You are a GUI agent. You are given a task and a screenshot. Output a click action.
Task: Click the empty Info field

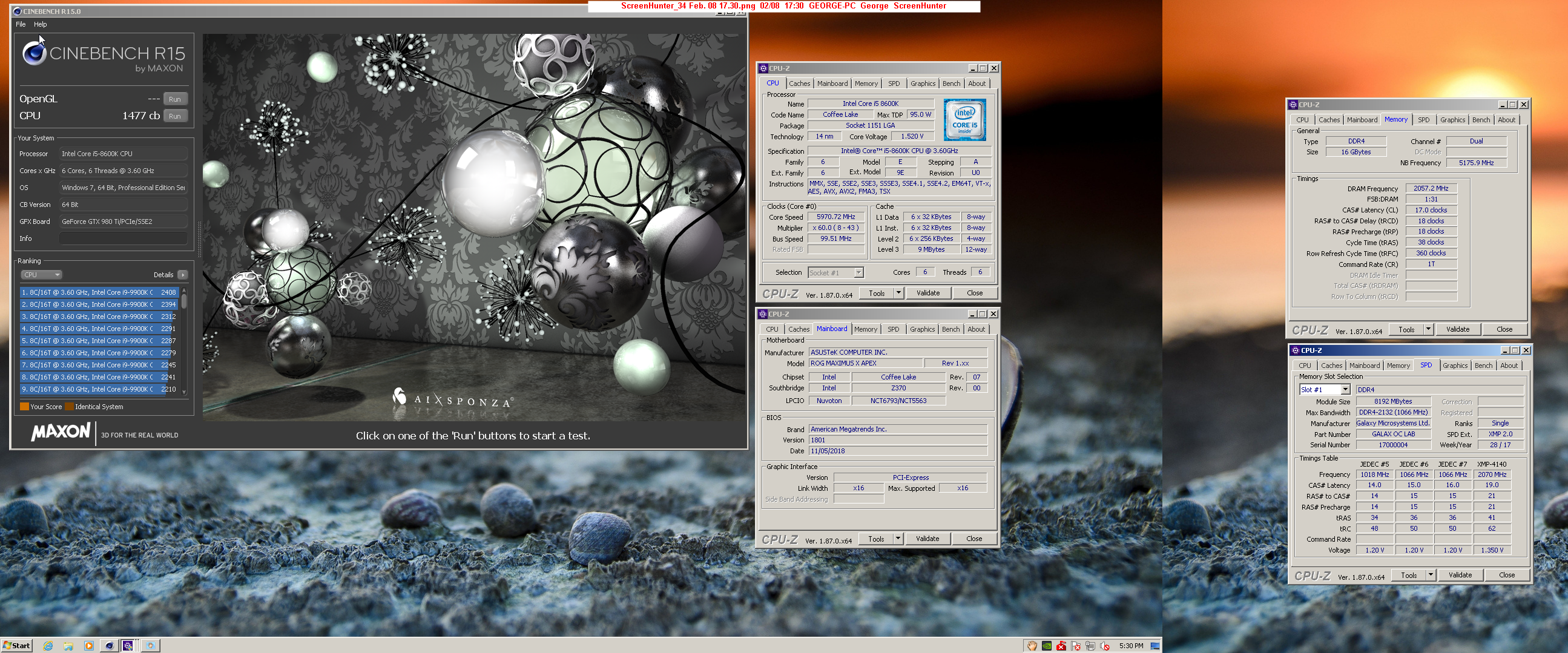point(124,238)
